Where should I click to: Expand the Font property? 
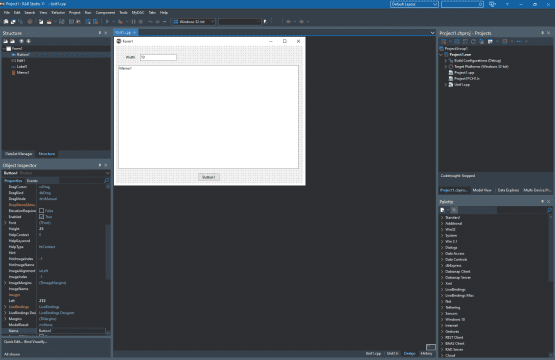point(5,223)
